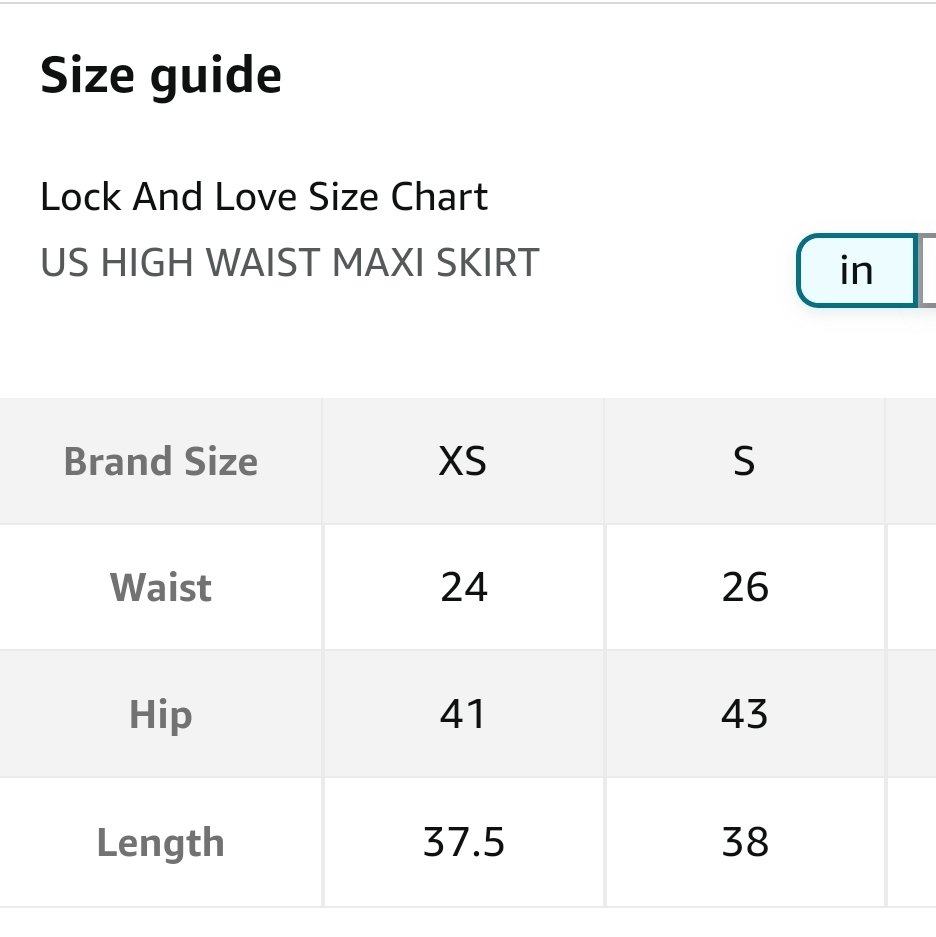This screenshot has width=936, height=937.
Task: Click the S waist value 26
Action: (745, 587)
